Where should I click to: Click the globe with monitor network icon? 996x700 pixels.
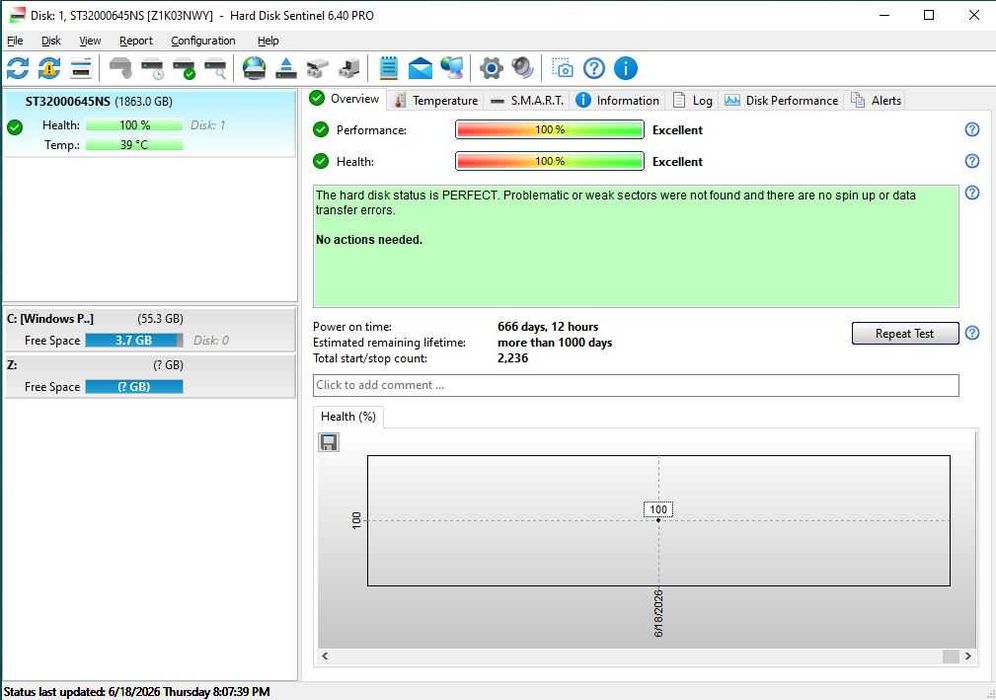tap(452, 69)
